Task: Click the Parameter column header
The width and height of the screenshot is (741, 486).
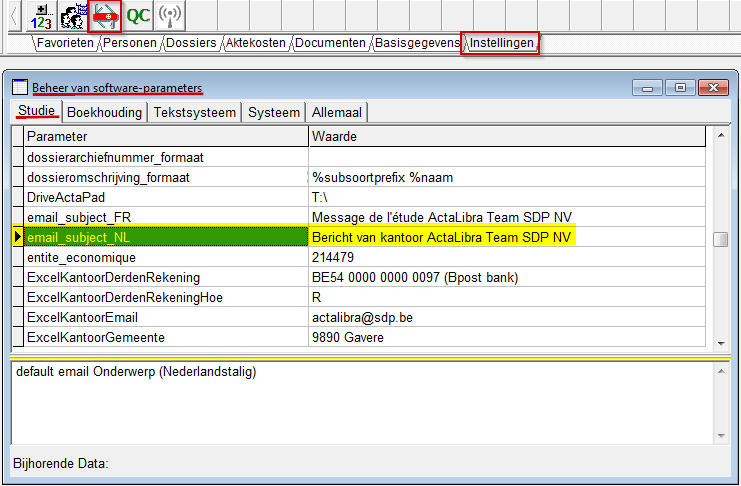Action: coord(166,137)
